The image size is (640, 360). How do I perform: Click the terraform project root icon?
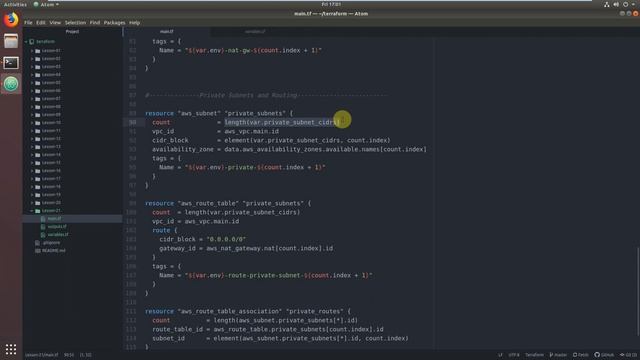tap(31, 42)
